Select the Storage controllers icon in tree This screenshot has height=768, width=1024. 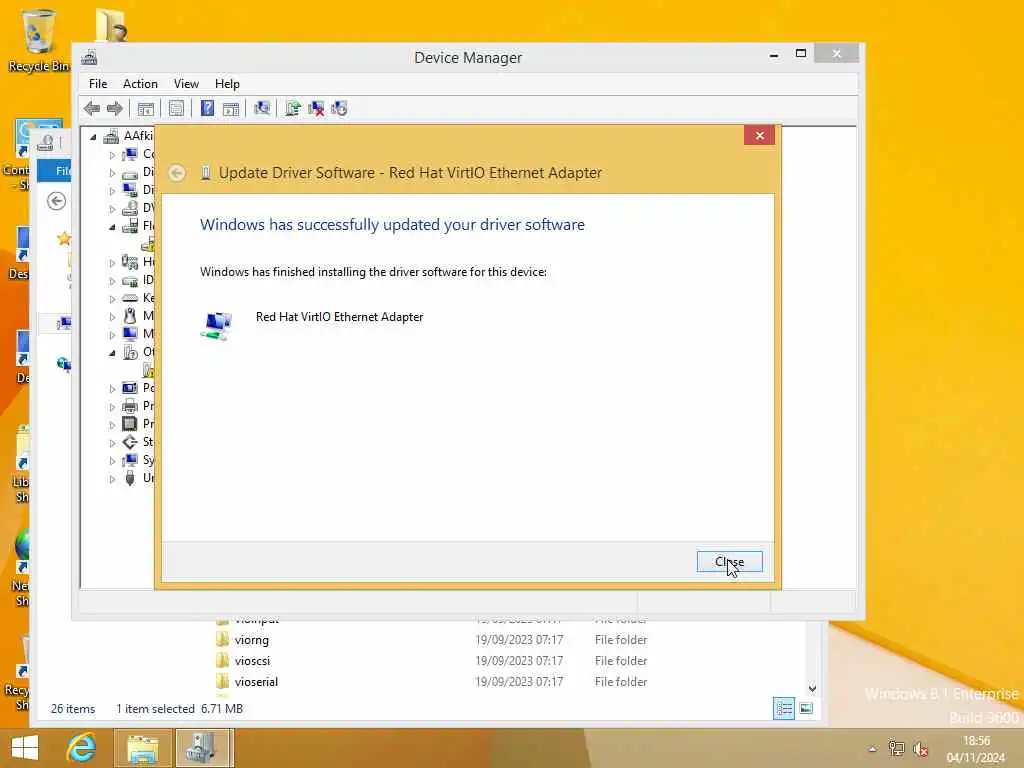click(130, 442)
